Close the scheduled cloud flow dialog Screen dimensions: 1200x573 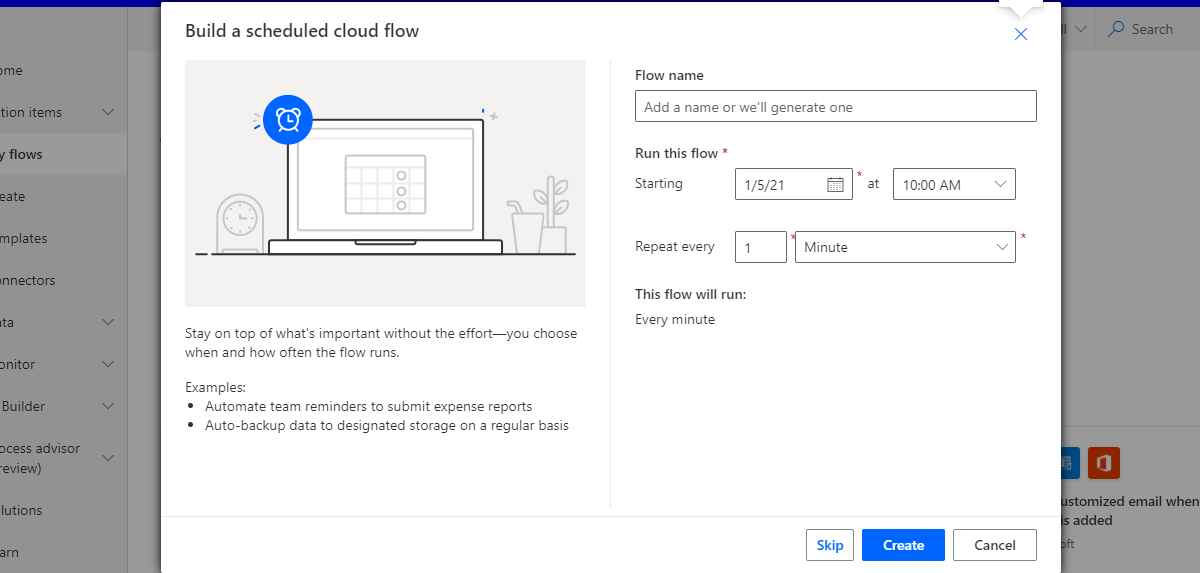tap(1020, 34)
